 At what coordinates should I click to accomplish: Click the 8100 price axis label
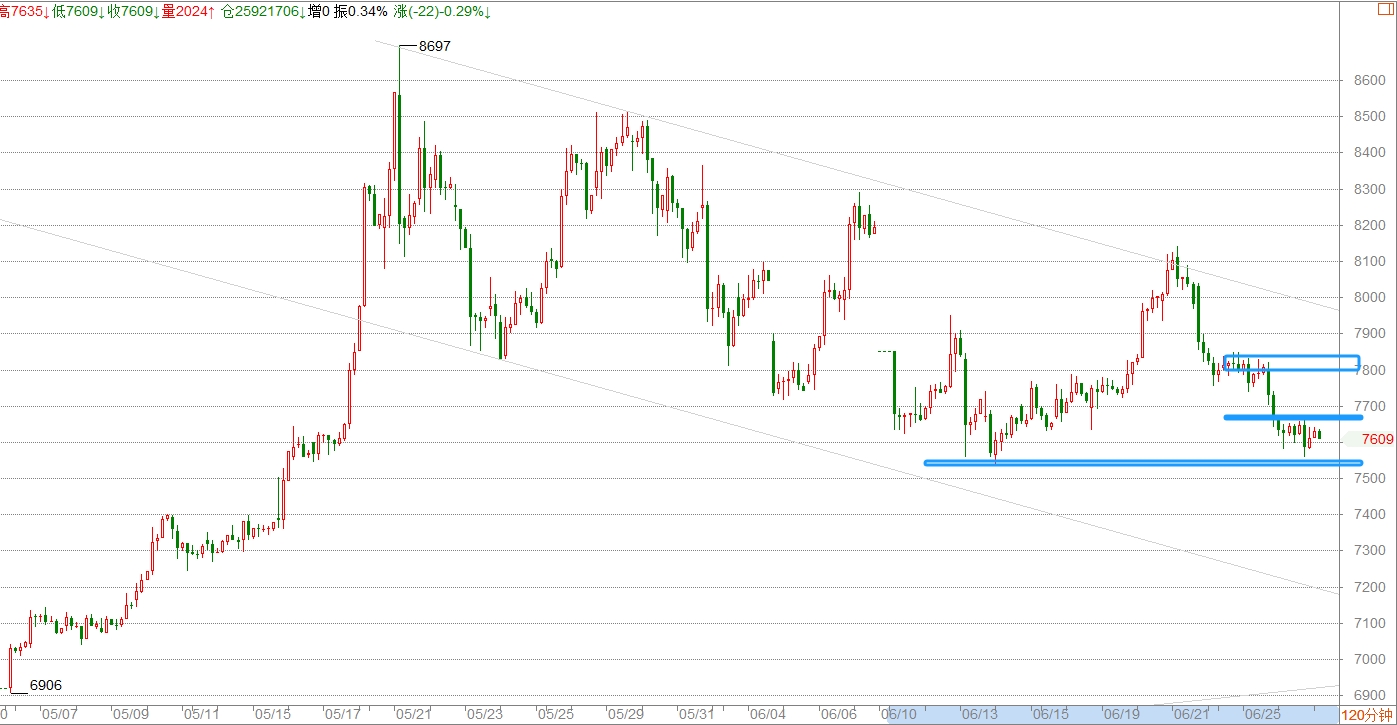(x=1370, y=262)
